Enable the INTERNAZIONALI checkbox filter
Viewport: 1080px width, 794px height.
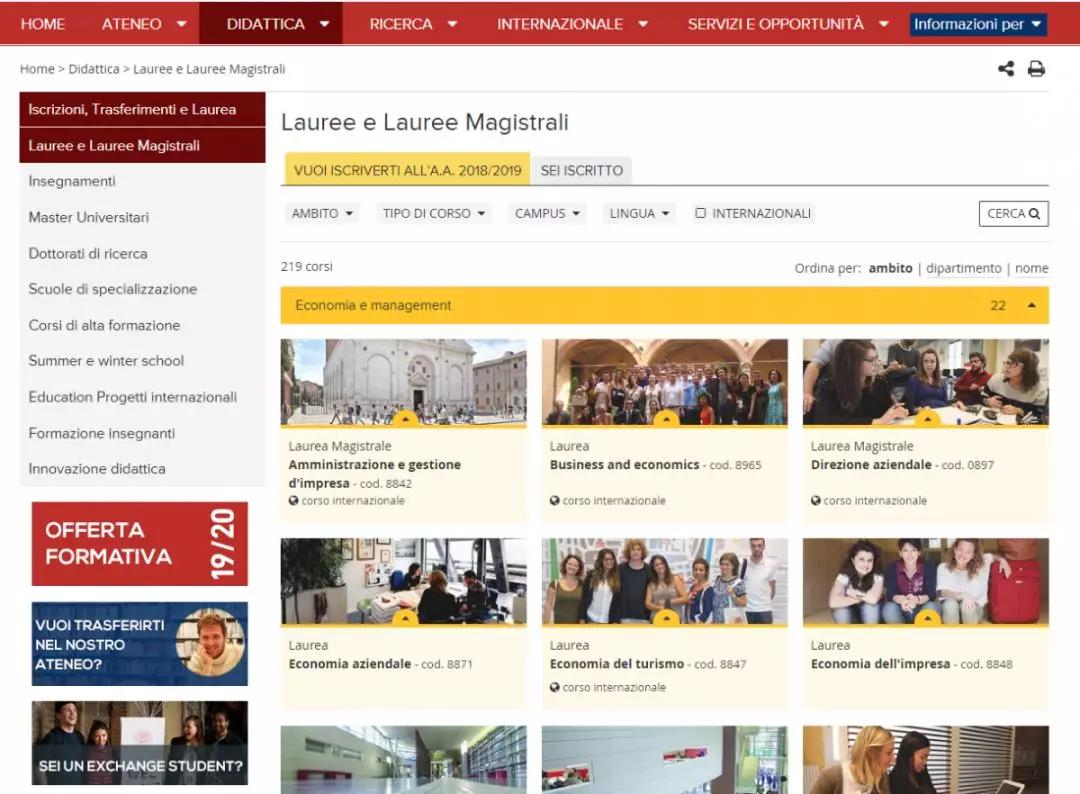(x=701, y=214)
